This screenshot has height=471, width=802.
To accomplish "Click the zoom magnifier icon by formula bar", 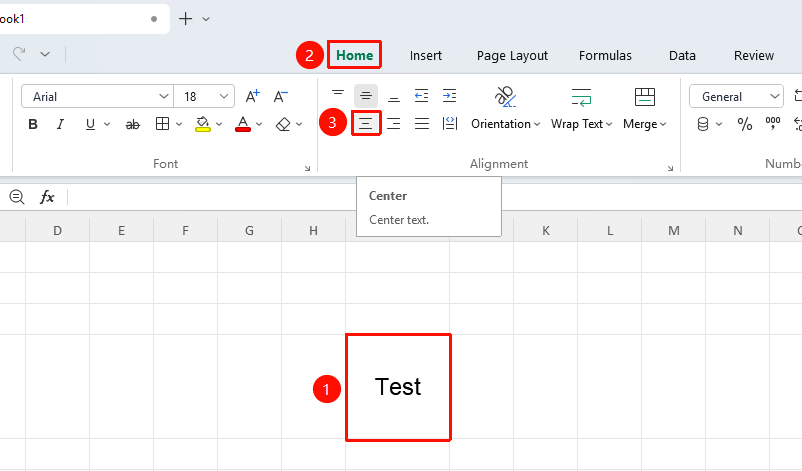I will pos(17,197).
